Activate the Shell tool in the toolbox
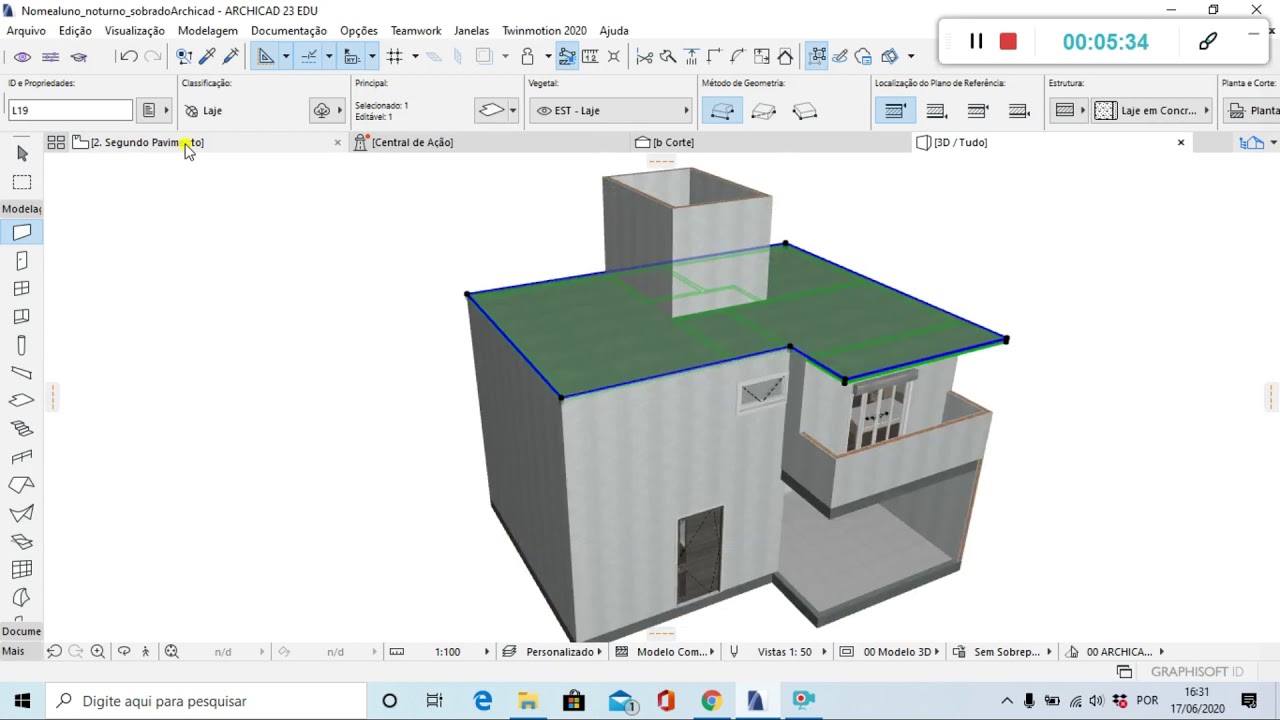The width and height of the screenshot is (1280, 720). (22, 513)
